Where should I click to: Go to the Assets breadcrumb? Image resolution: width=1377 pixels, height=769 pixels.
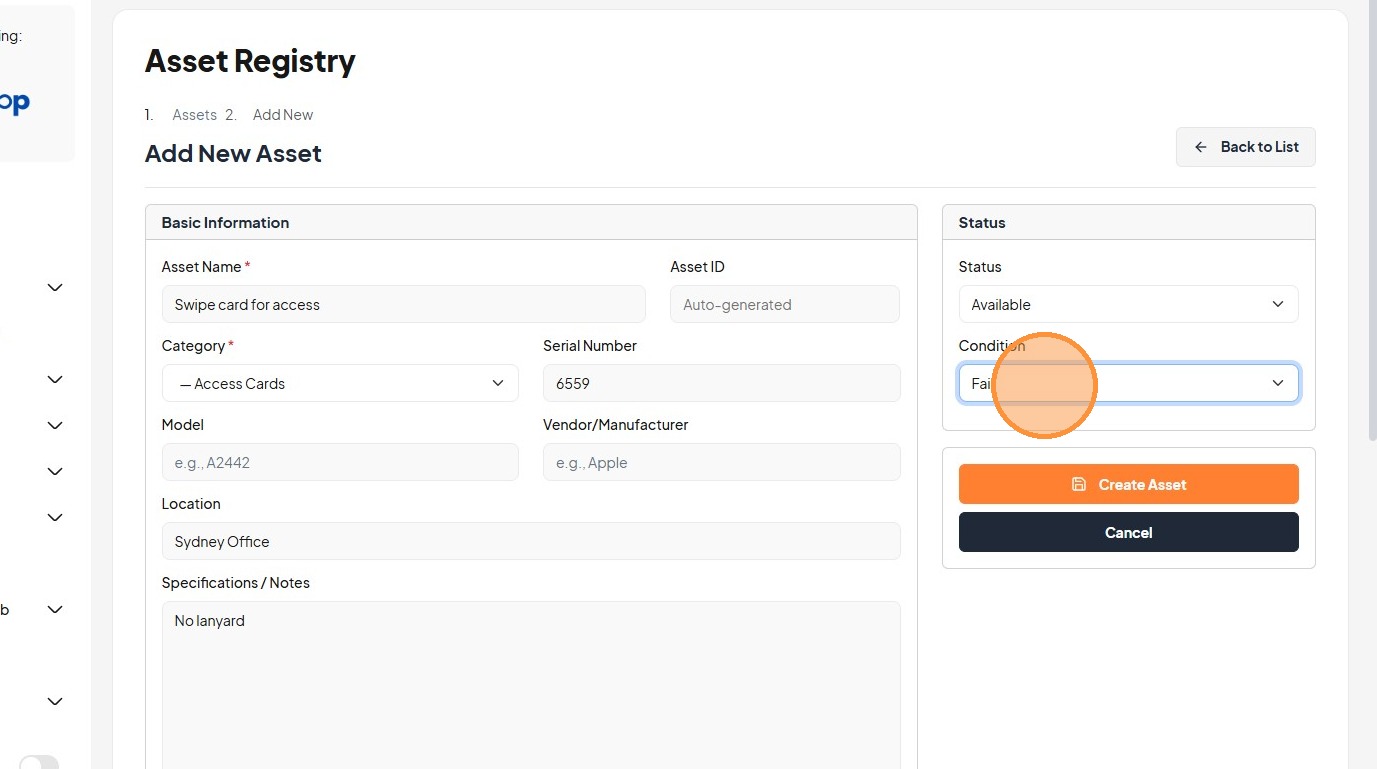tap(194, 115)
